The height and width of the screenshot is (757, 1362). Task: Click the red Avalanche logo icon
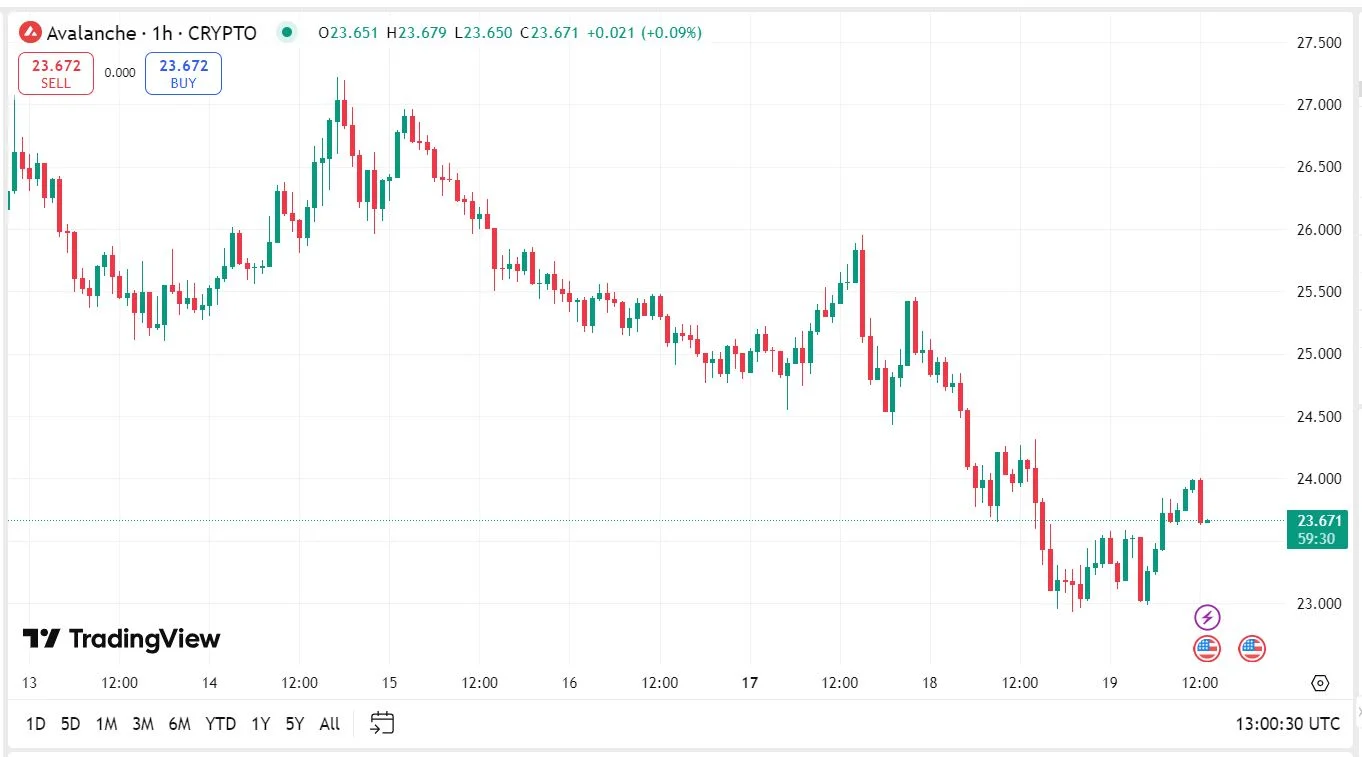click(30, 33)
